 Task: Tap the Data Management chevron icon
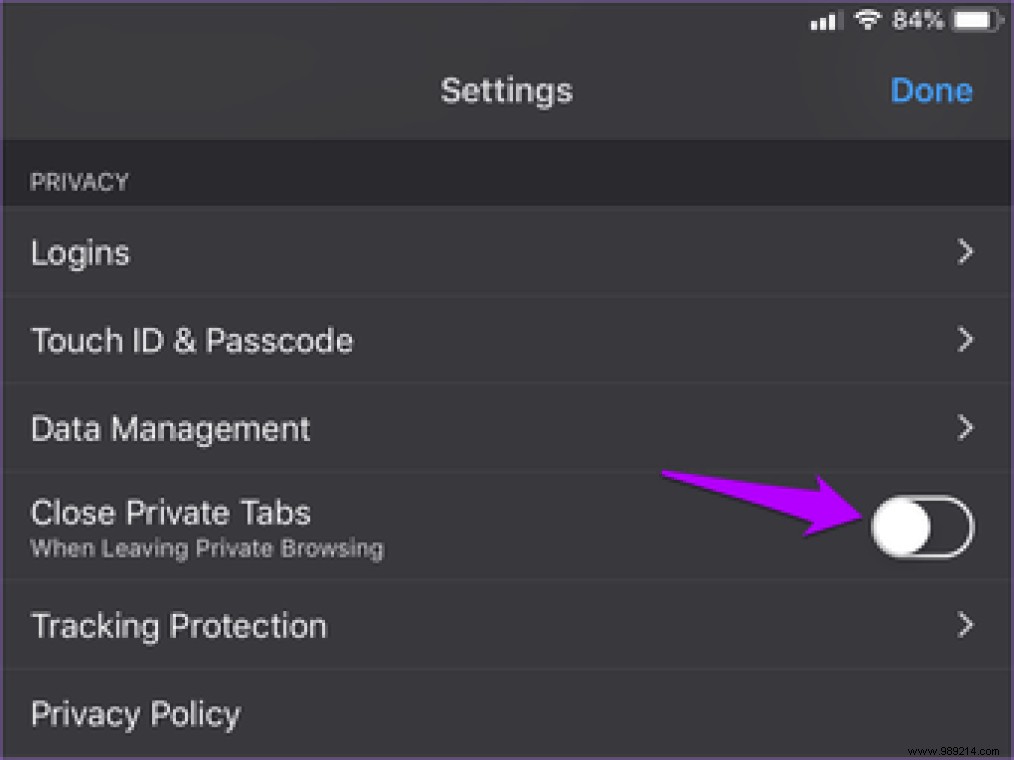[x=965, y=428]
